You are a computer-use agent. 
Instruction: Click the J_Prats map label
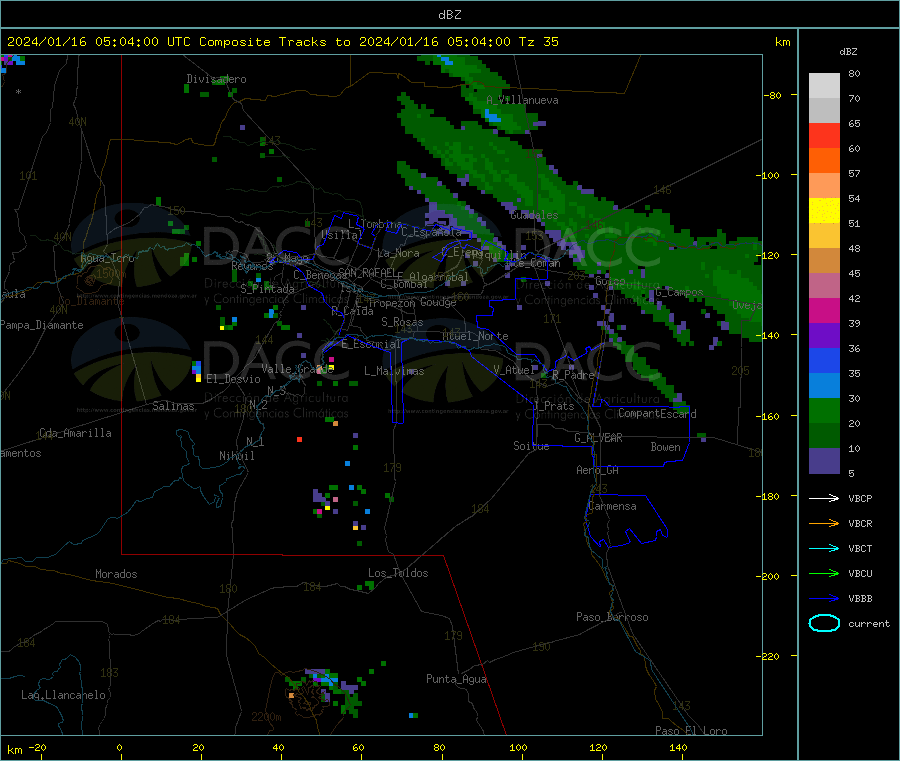[x=554, y=405]
